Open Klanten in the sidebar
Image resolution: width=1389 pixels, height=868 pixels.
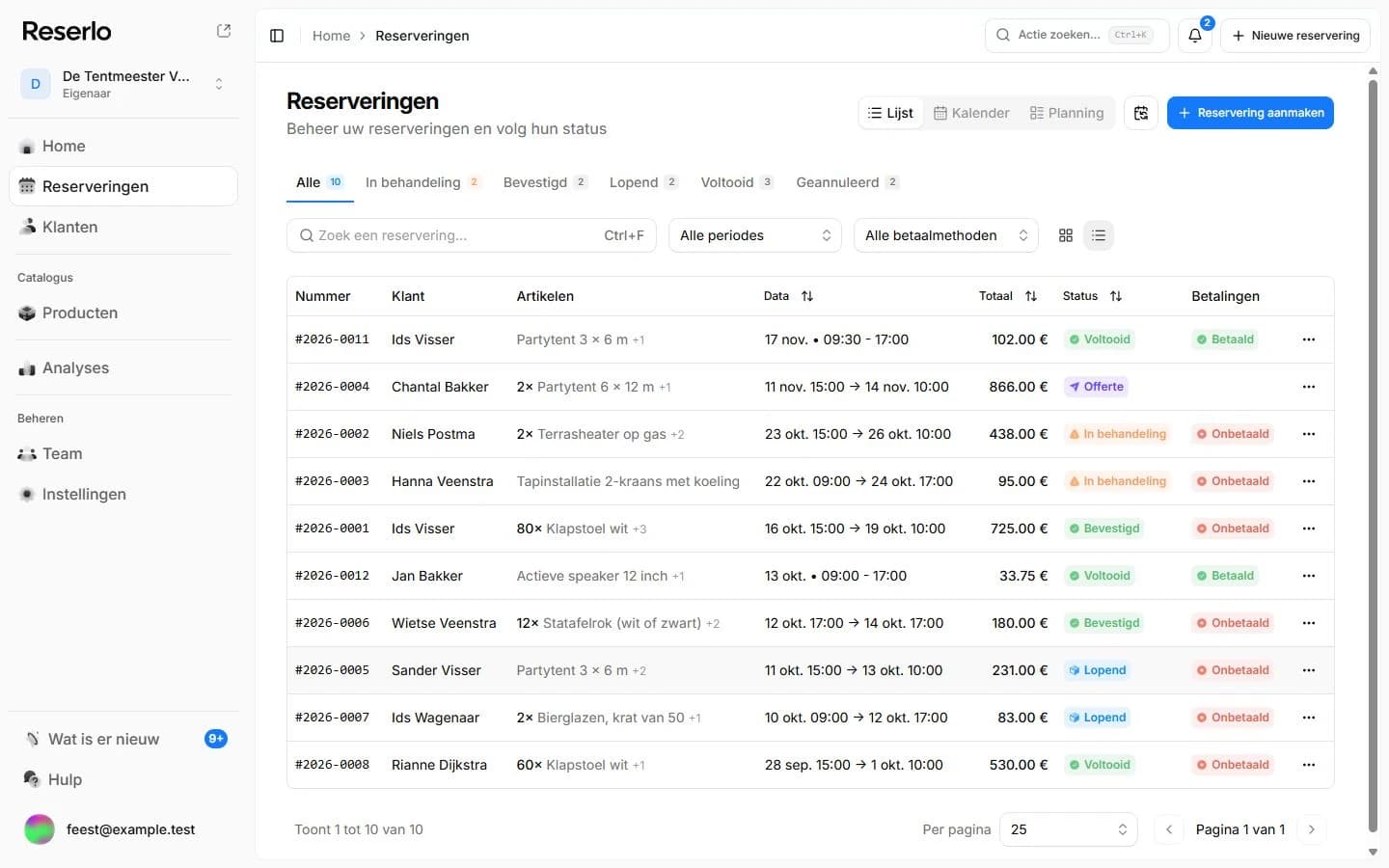(123, 227)
